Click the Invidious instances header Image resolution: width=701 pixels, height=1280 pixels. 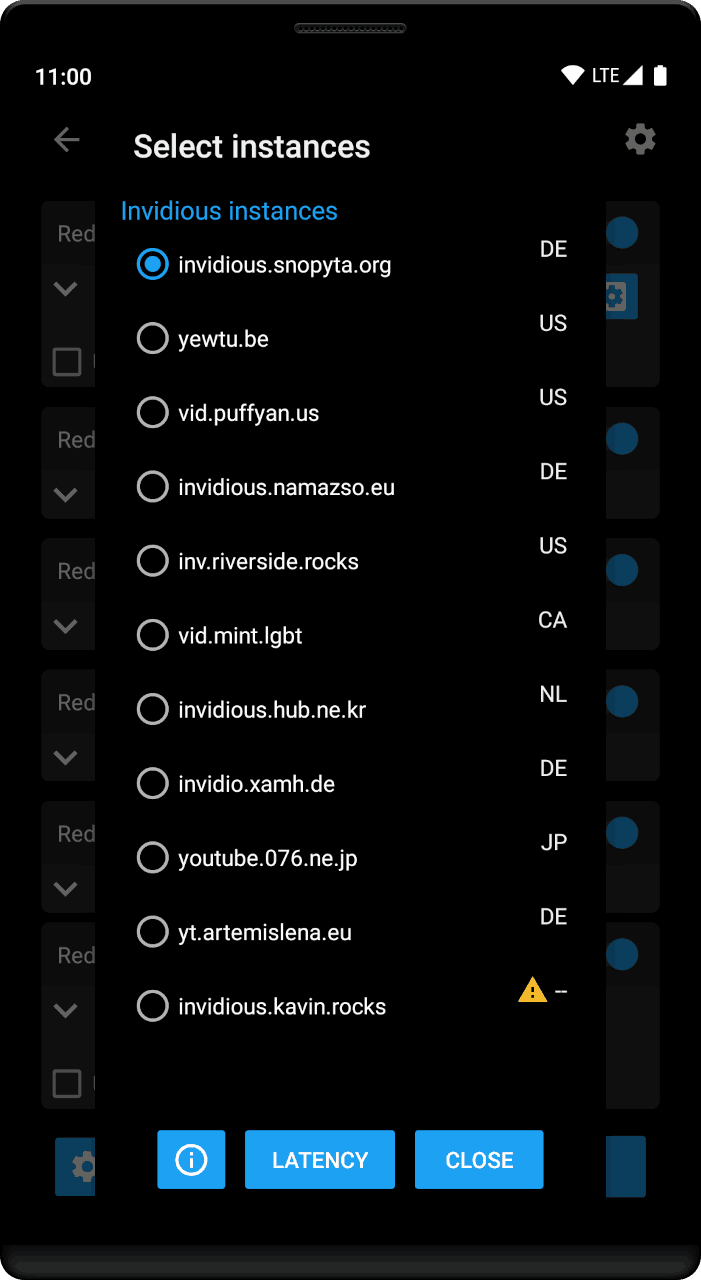tap(229, 211)
